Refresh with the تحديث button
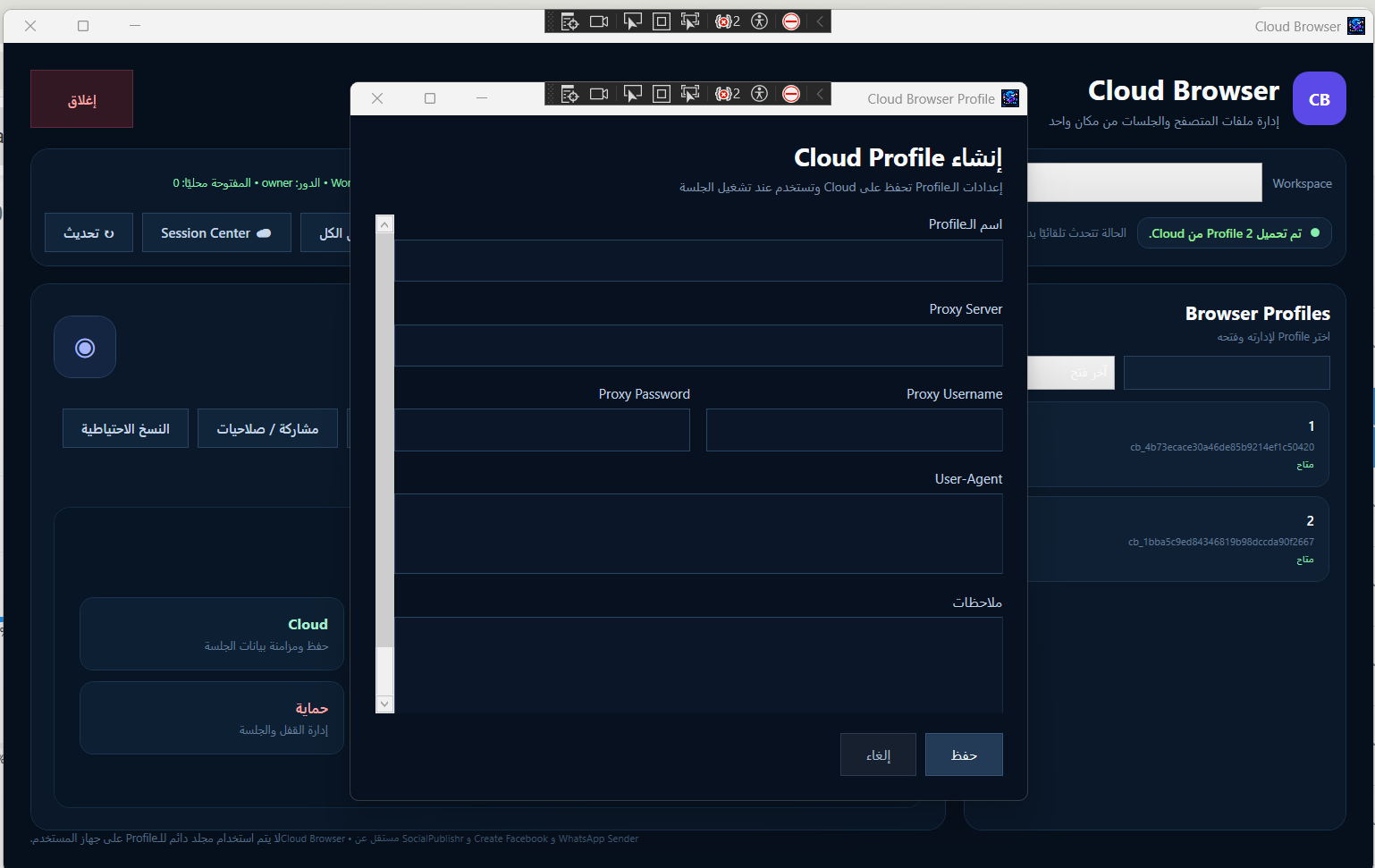Image resolution: width=1375 pixels, height=868 pixels. [x=89, y=232]
